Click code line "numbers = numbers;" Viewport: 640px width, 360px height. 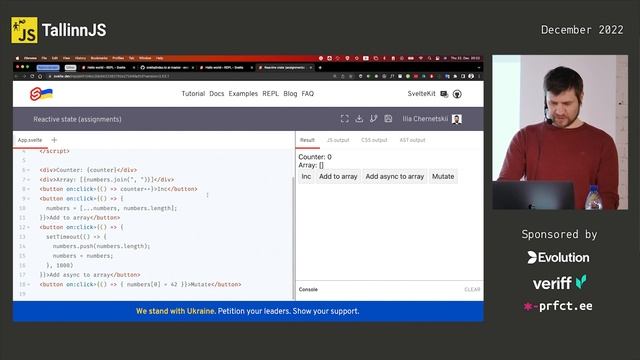click(x=83, y=256)
